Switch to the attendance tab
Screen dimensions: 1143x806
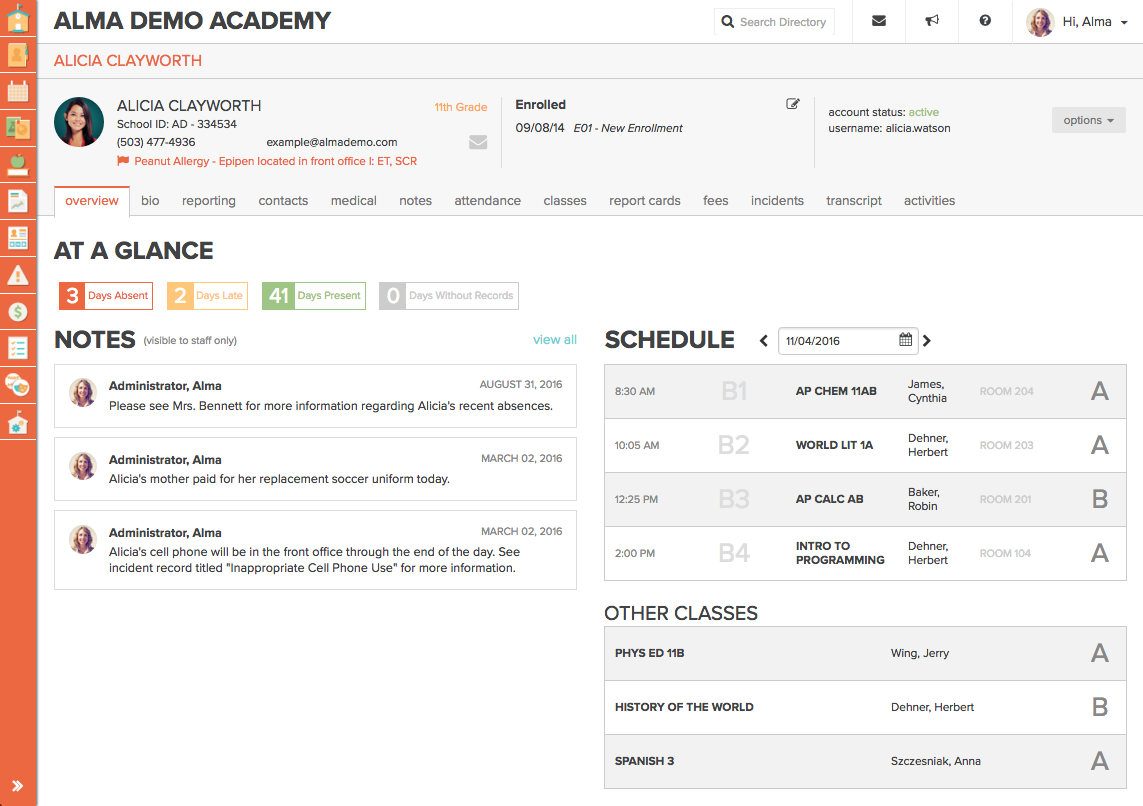[x=487, y=201]
